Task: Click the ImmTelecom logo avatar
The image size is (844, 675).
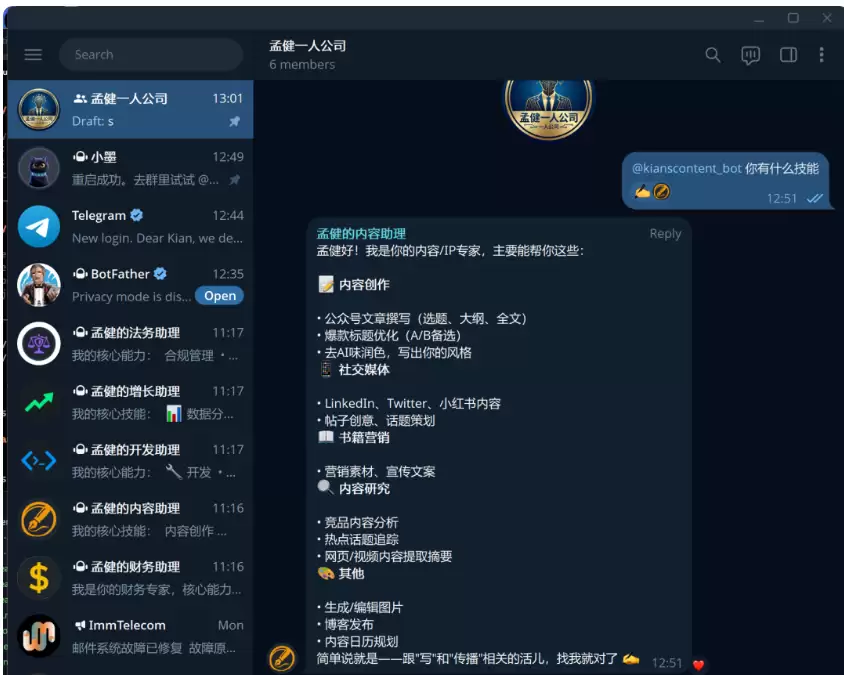Action: [x=39, y=636]
